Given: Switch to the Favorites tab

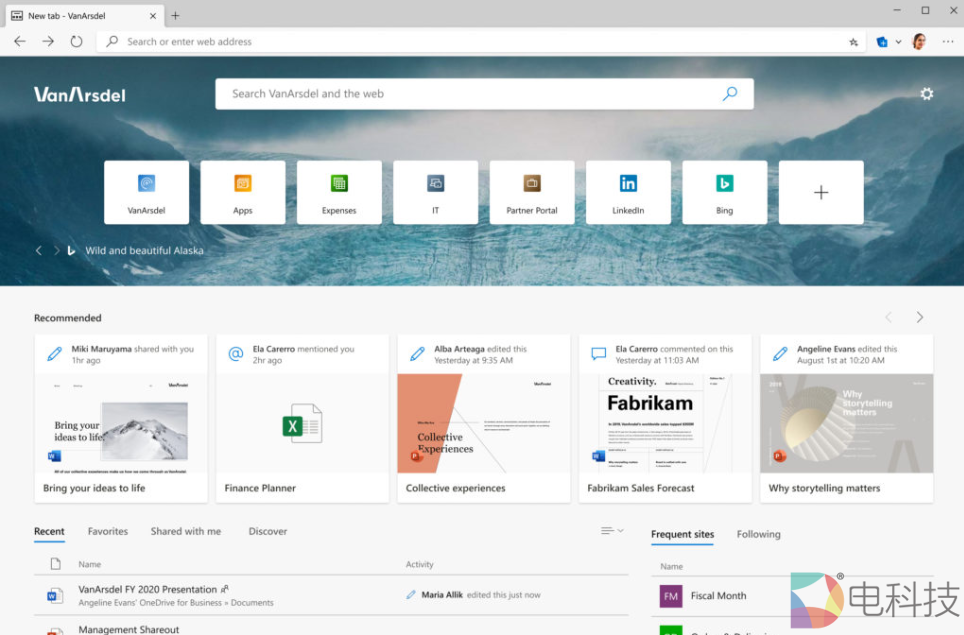Looking at the screenshot, I should pos(107,532).
